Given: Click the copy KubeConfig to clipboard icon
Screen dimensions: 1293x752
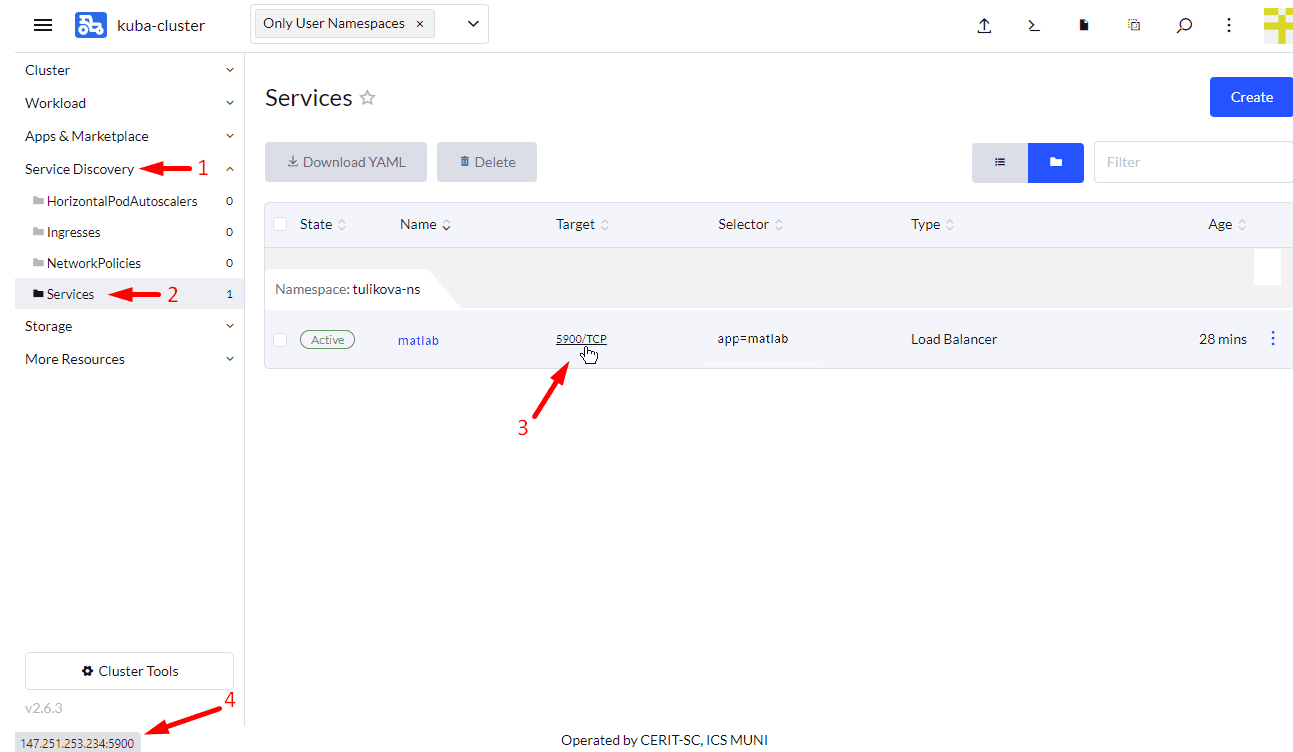Looking at the screenshot, I should point(1134,26).
